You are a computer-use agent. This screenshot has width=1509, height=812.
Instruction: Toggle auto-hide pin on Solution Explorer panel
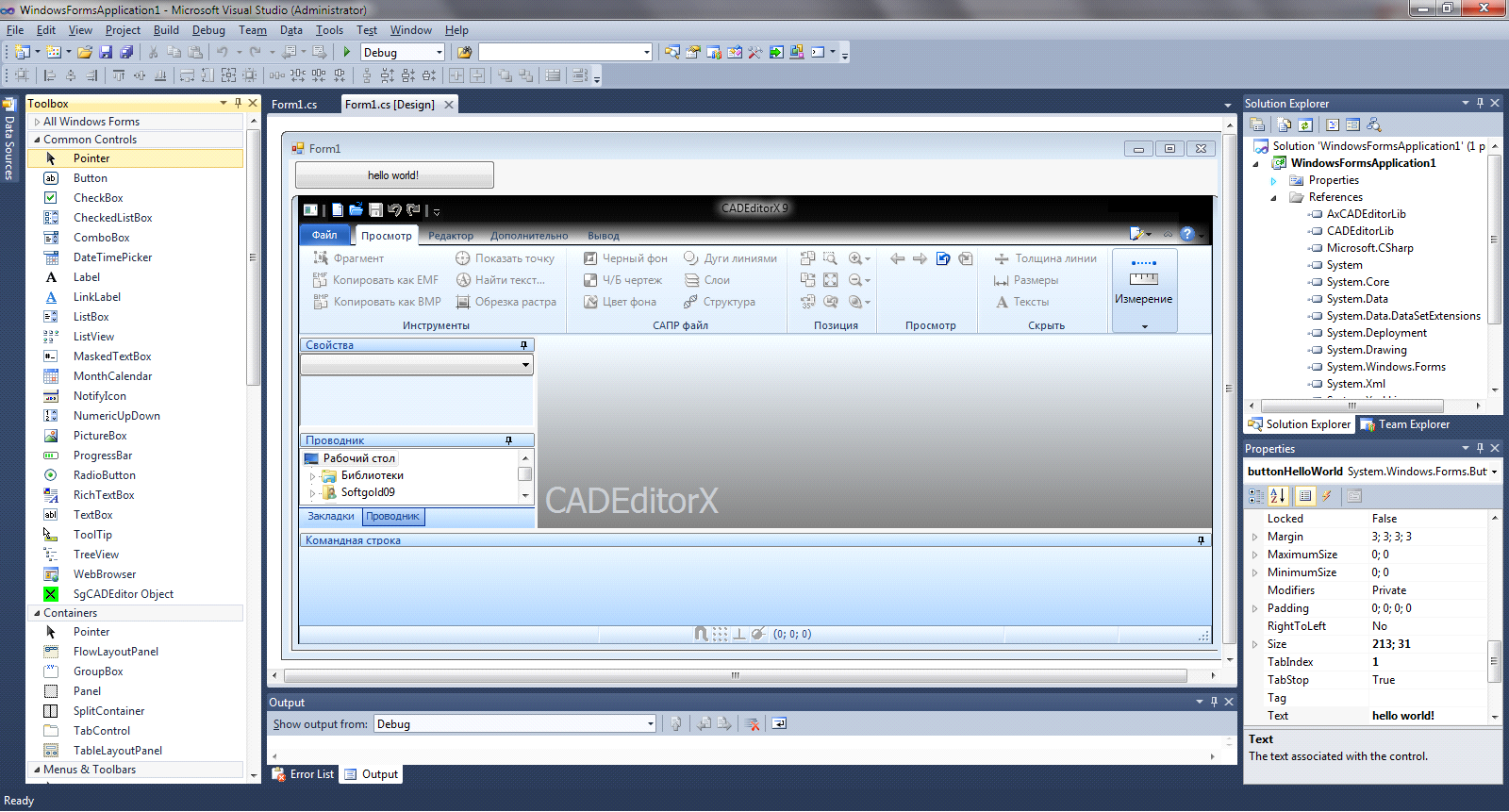pyautogui.click(x=1480, y=103)
